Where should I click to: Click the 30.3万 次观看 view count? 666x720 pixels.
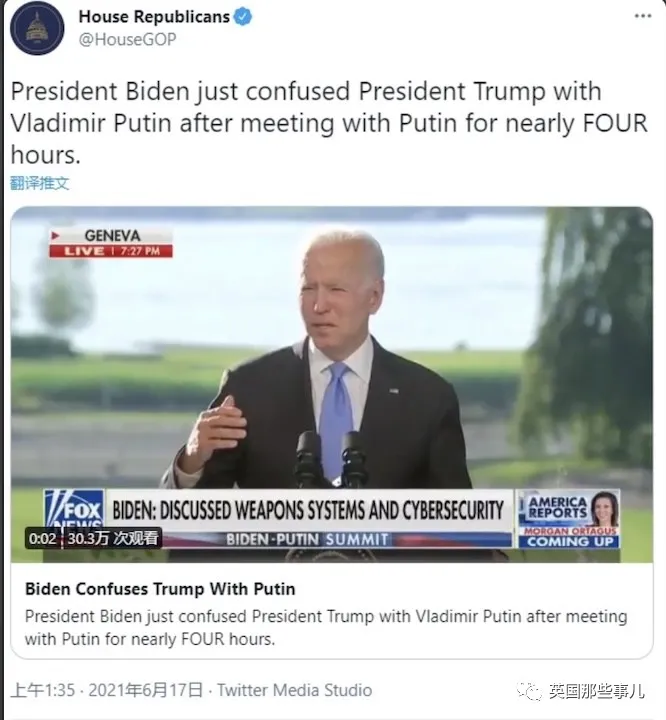click(x=113, y=538)
